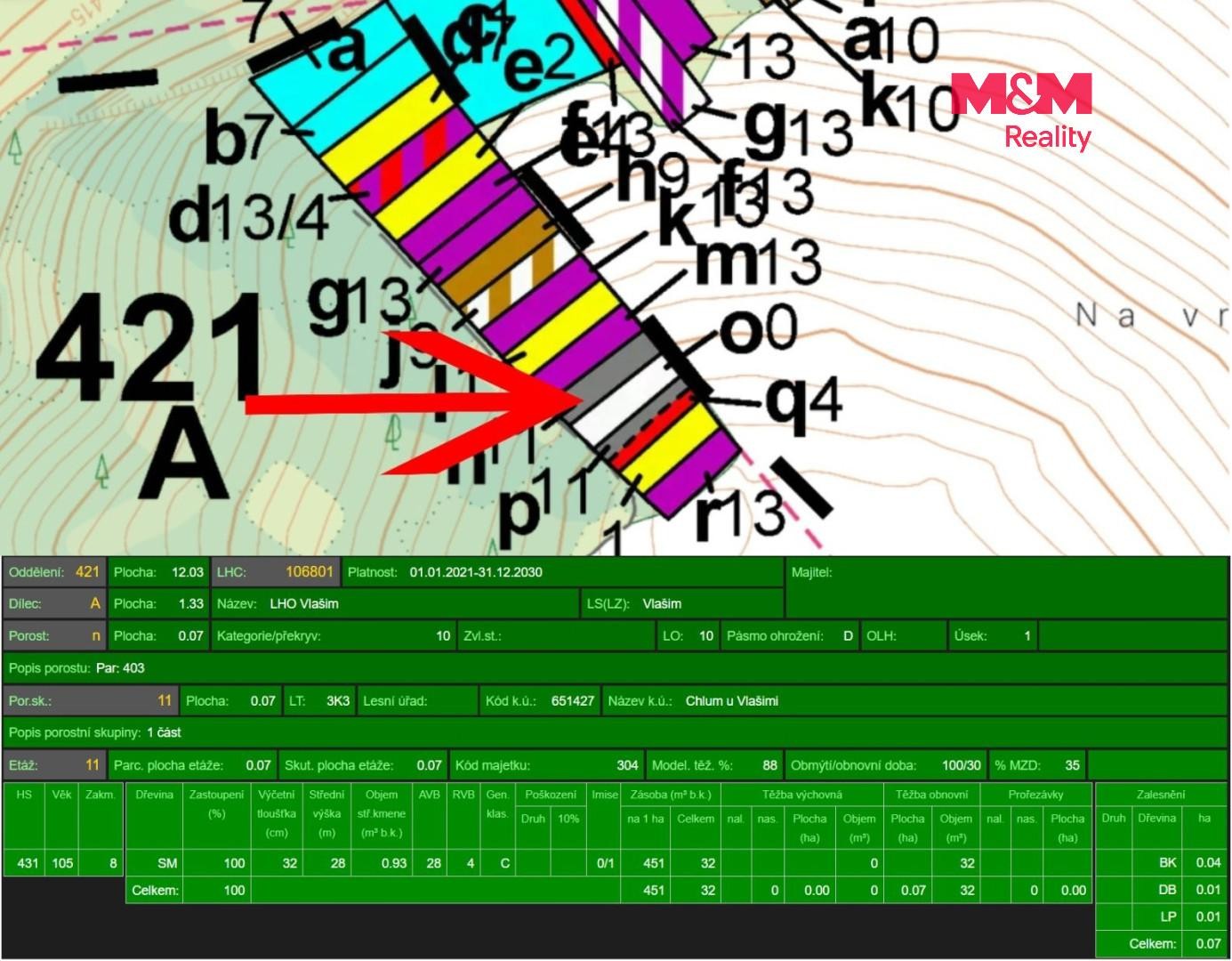Click the Platnost date range 01.01.2021-31.12.2030
This screenshot has width=1232, height=961.
(476, 572)
